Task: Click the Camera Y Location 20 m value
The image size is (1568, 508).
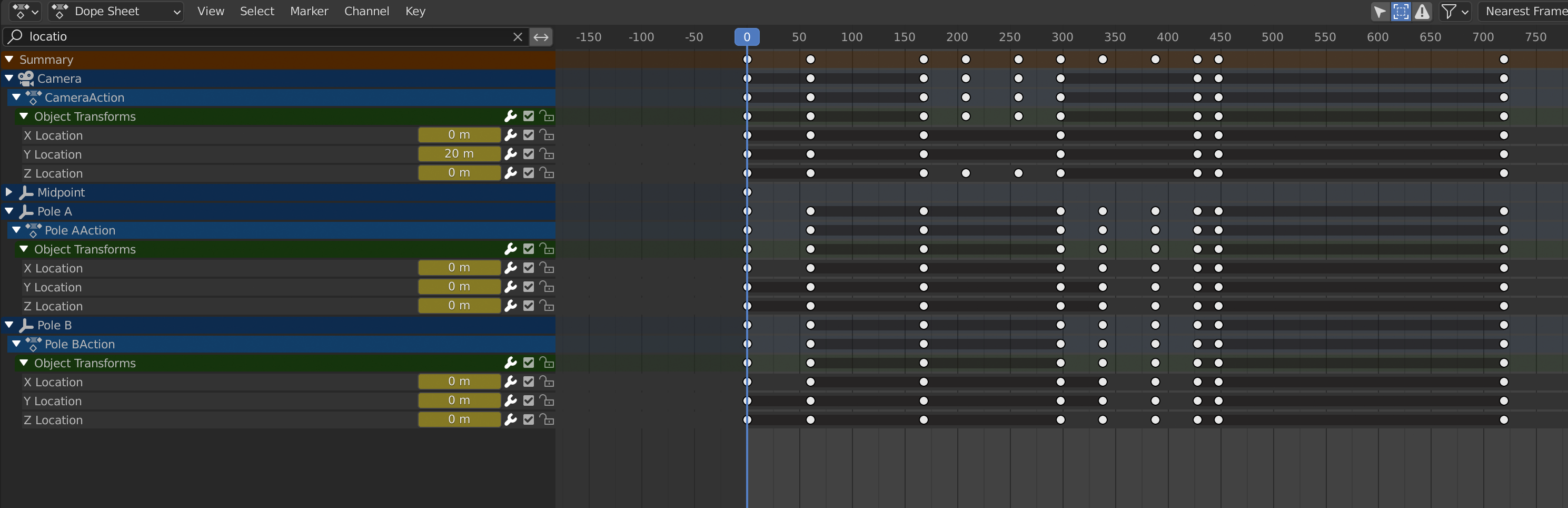Action: coord(459,154)
